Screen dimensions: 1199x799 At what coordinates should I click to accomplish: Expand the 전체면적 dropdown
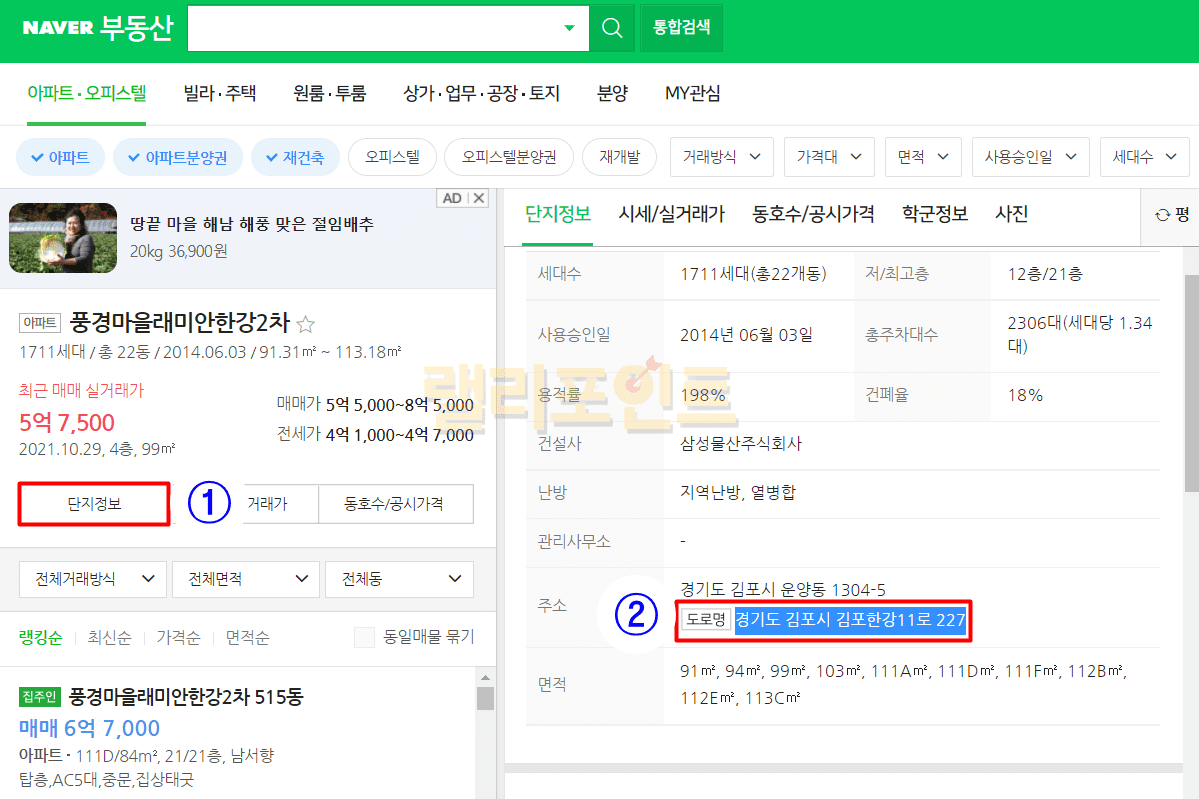[245, 579]
